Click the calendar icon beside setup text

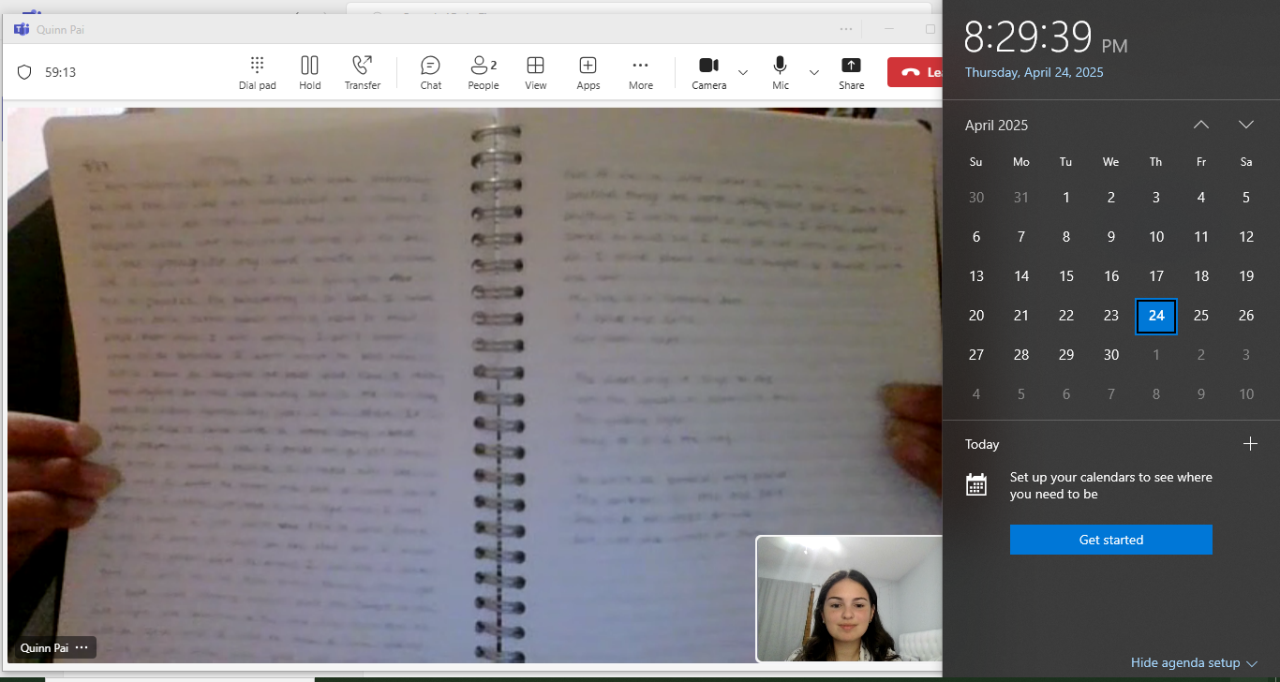(x=977, y=485)
